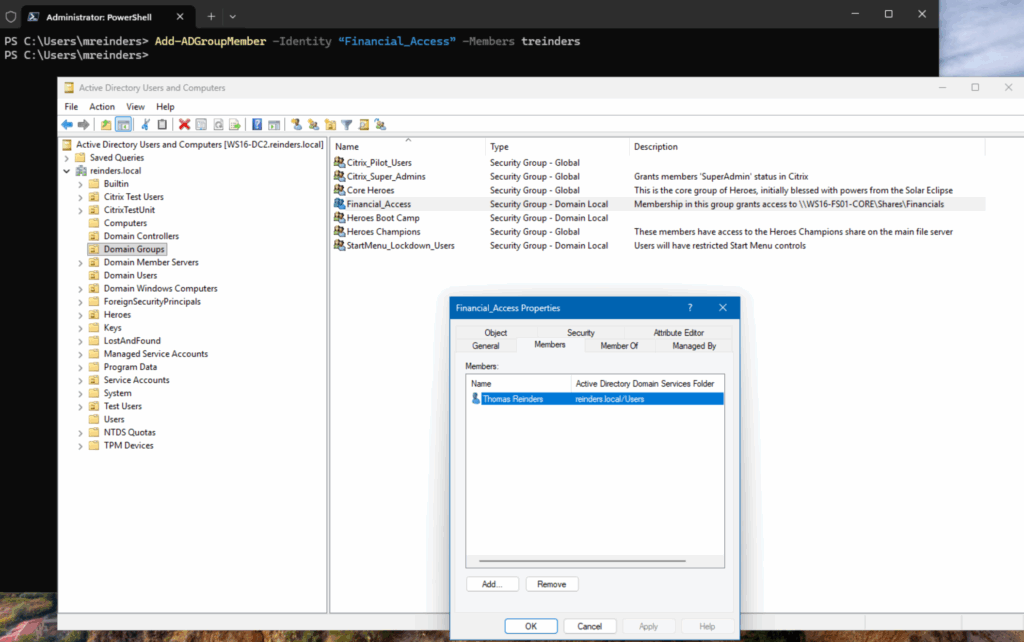The height and width of the screenshot is (642, 1024).
Task: Click the Add button in Financial_Access Properties
Action: (x=492, y=583)
